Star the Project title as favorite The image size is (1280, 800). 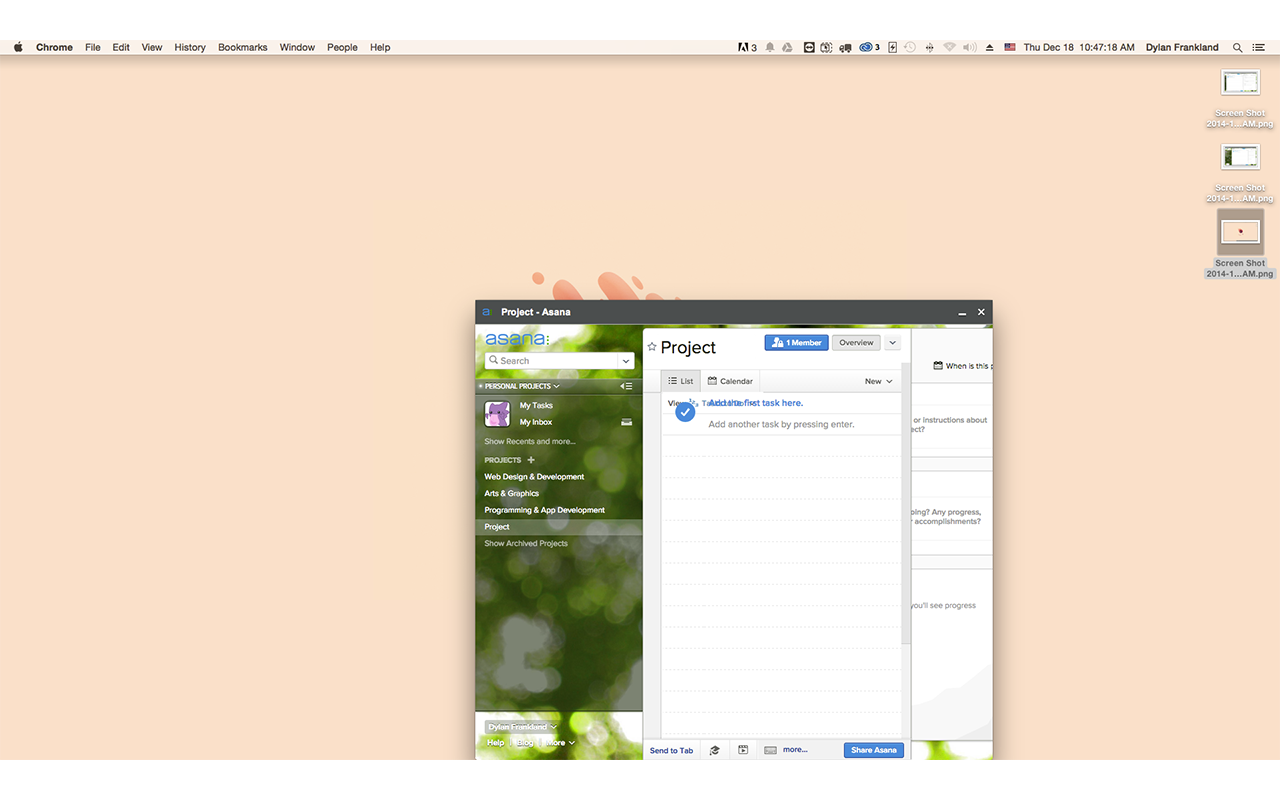(652, 347)
